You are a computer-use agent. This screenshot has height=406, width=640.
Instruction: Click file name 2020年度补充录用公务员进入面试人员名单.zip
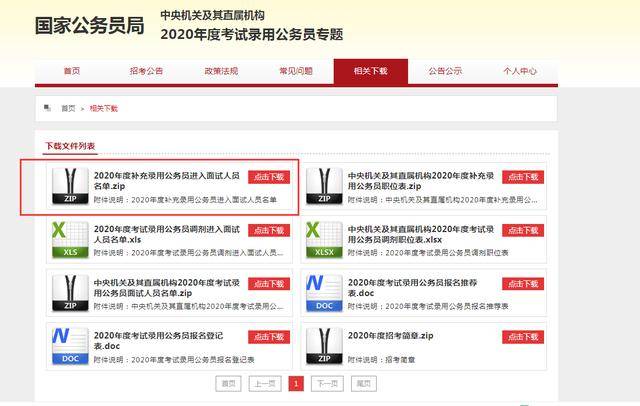pos(167,181)
